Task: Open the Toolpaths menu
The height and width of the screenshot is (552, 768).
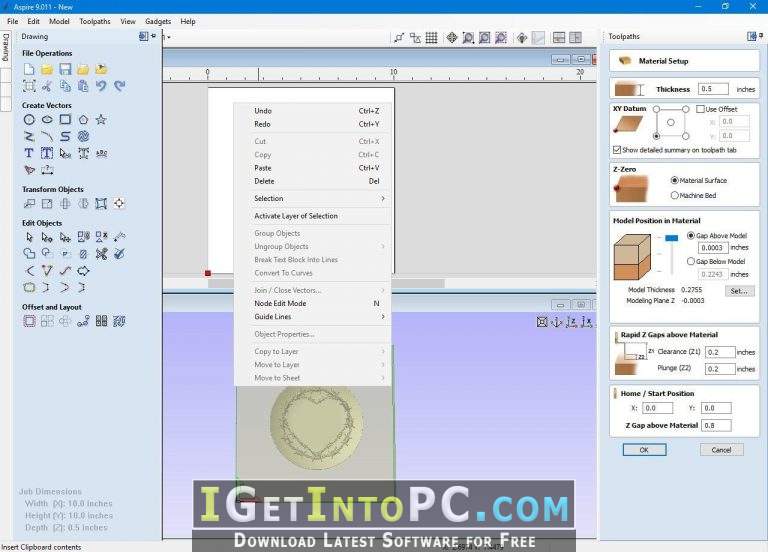Action: click(x=95, y=22)
